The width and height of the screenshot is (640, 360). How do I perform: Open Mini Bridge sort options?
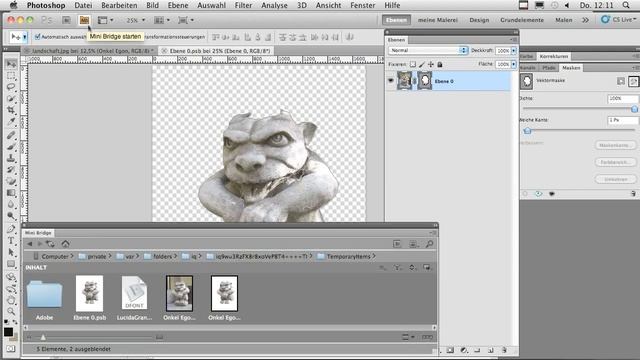[x=412, y=268]
